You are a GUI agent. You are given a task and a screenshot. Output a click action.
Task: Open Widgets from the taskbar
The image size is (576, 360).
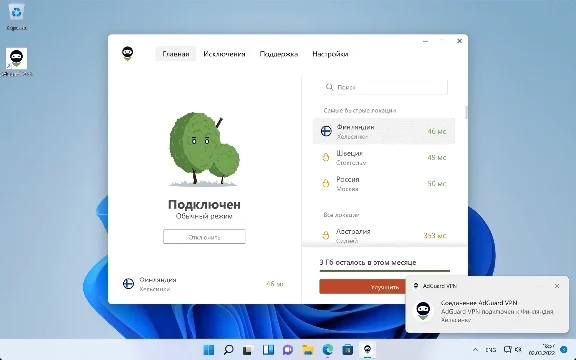[x=268, y=350]
